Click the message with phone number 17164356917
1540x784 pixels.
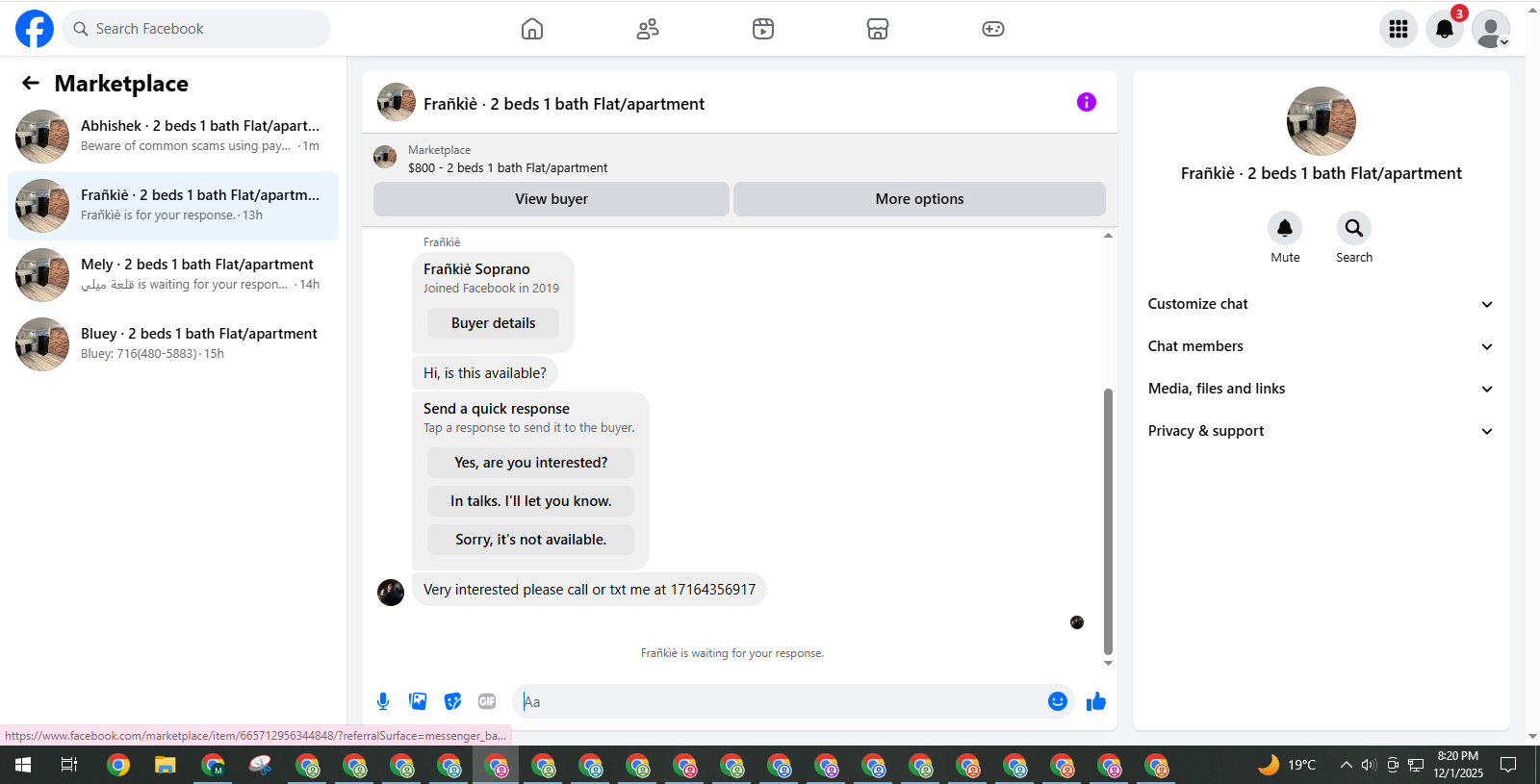coord(589,590)
